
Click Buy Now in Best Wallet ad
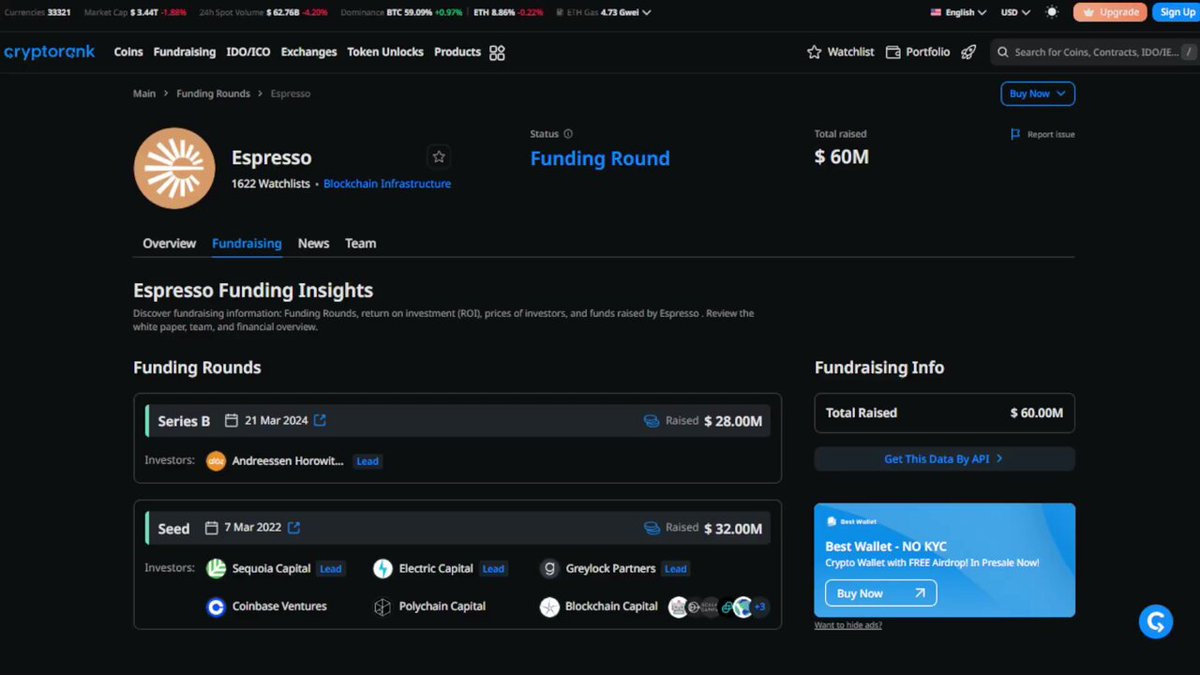pyautogui.click(x=880, y=593)
